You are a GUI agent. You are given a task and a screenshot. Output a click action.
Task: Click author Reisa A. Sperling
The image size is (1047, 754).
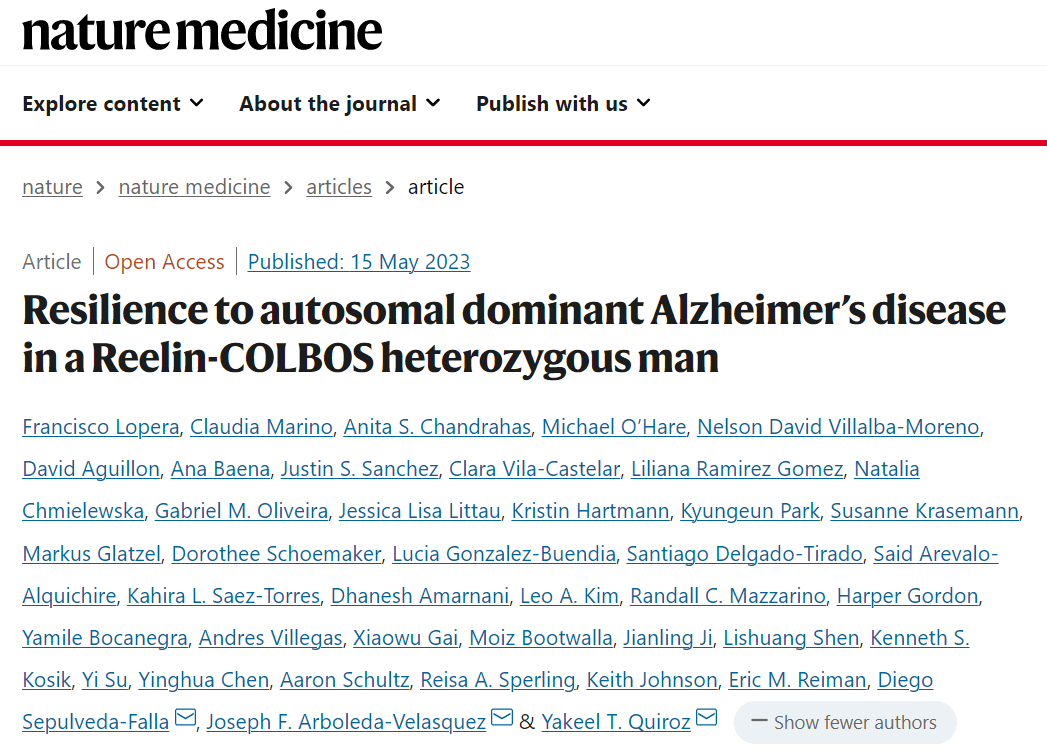coord(498,680)
